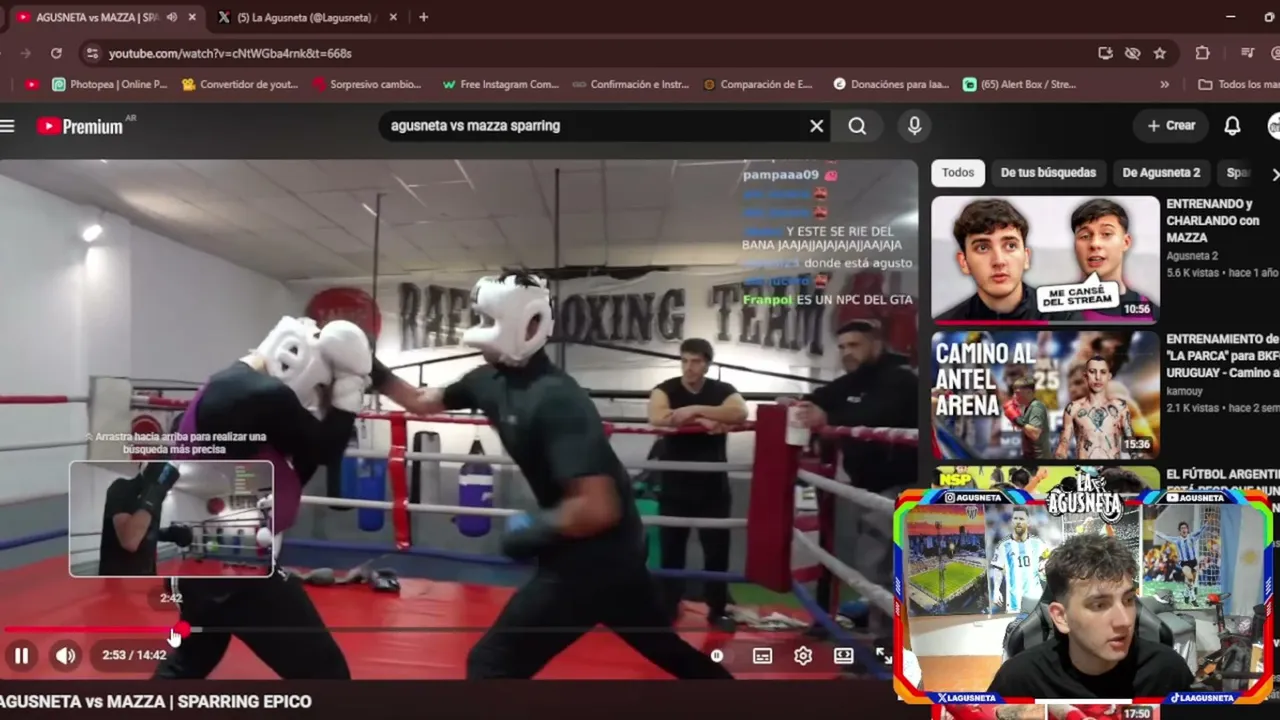1280x720 pixels.
Task: Show more filter chips with the right arrow
Action: 1274,174
